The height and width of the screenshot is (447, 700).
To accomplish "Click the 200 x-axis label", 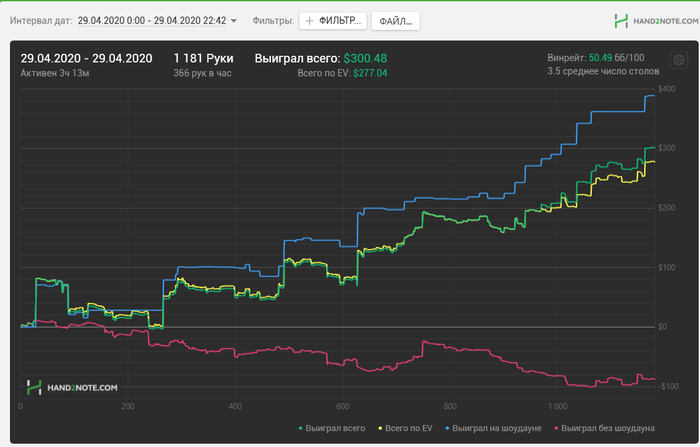I will pyautogui.click(x=128, y=406).
